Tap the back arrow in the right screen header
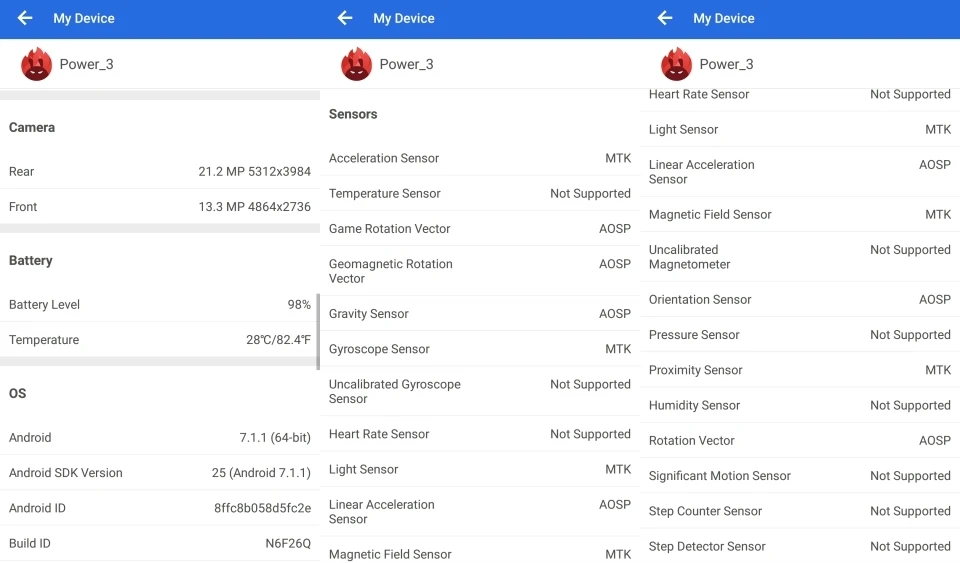This screenshot has width=960, height=563. 666,18
